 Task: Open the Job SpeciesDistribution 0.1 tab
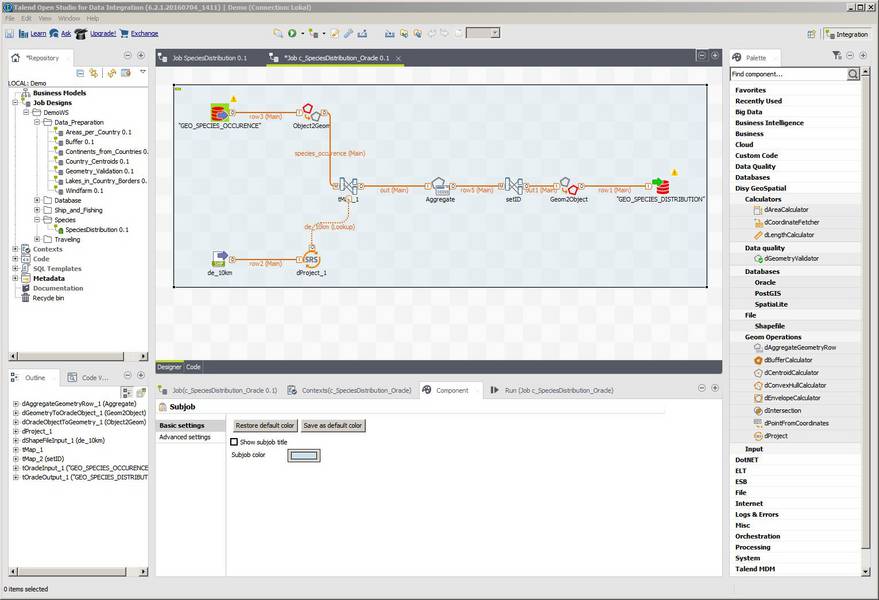tap(208, 58)
